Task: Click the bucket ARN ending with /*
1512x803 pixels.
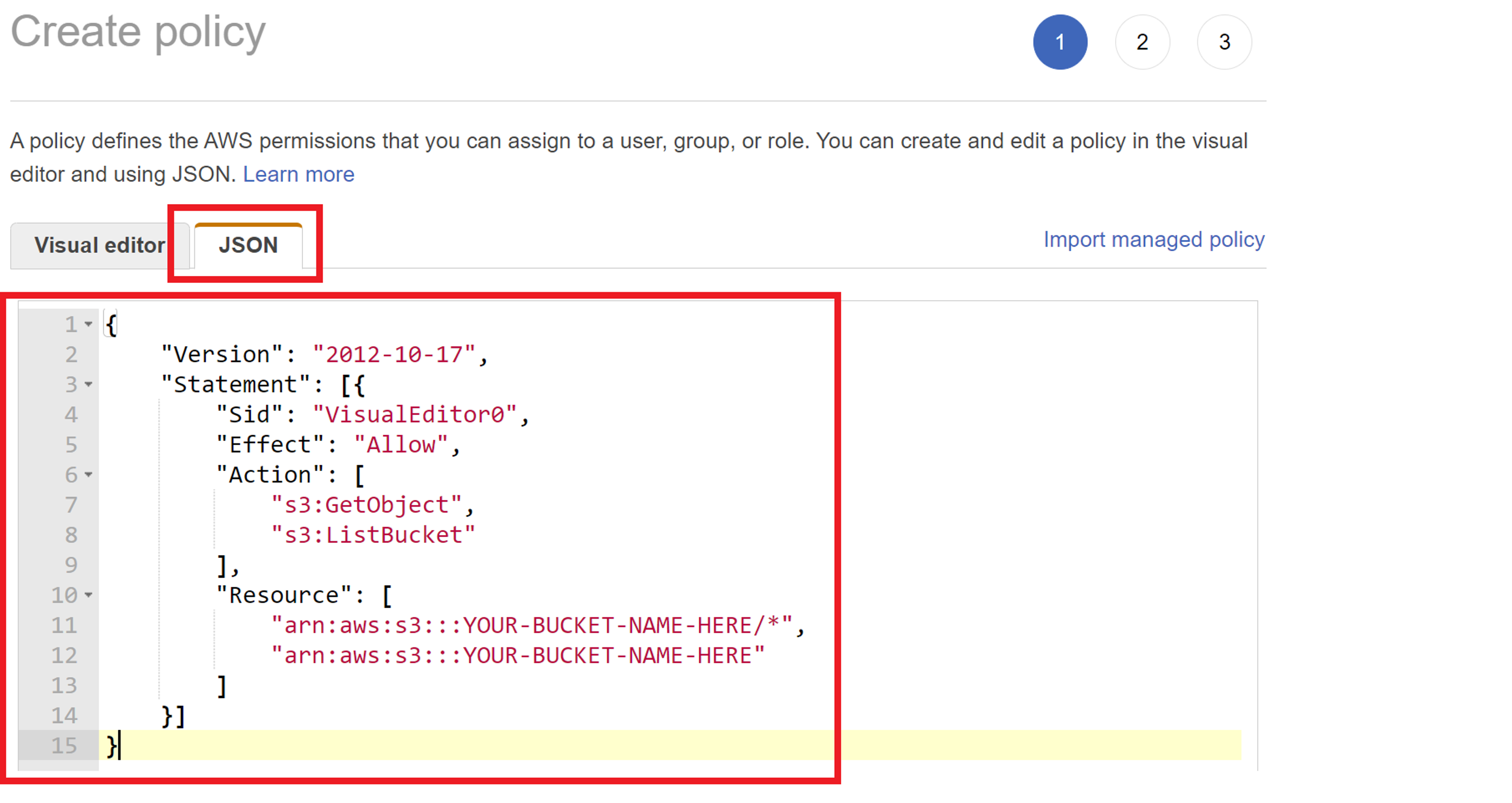Action: point(532,626)
